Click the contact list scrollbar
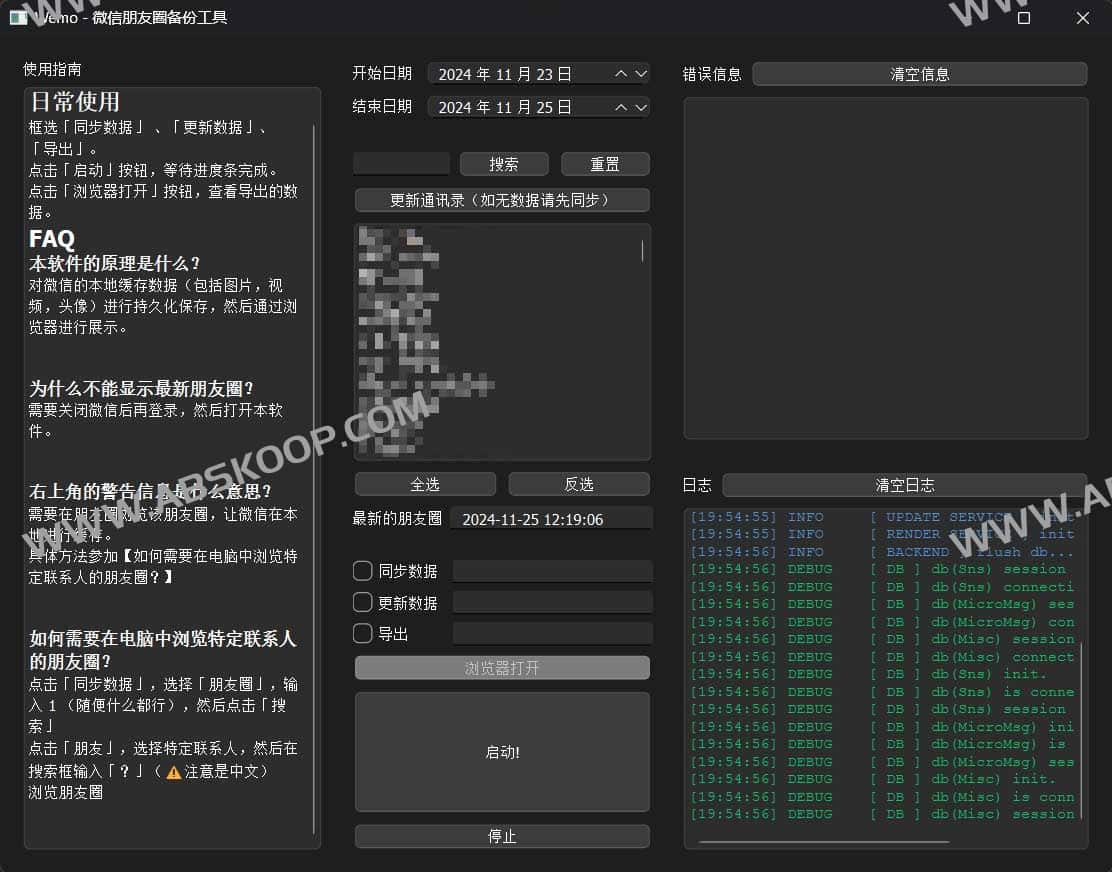The width and height of the screenshot is (1112, 872). 642,250
